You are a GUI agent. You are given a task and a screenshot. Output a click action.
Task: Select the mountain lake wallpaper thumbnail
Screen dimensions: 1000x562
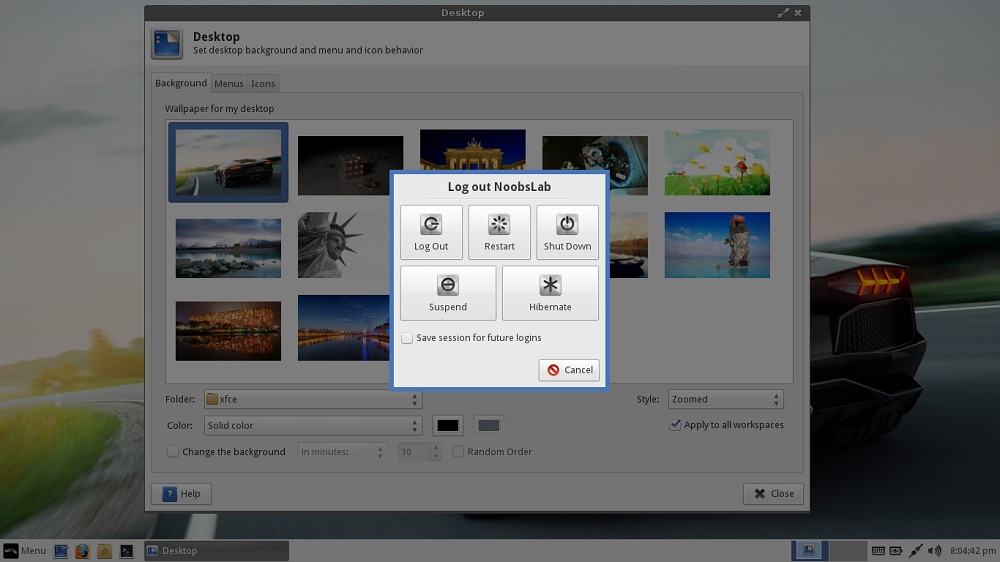[x=228, y=248]
